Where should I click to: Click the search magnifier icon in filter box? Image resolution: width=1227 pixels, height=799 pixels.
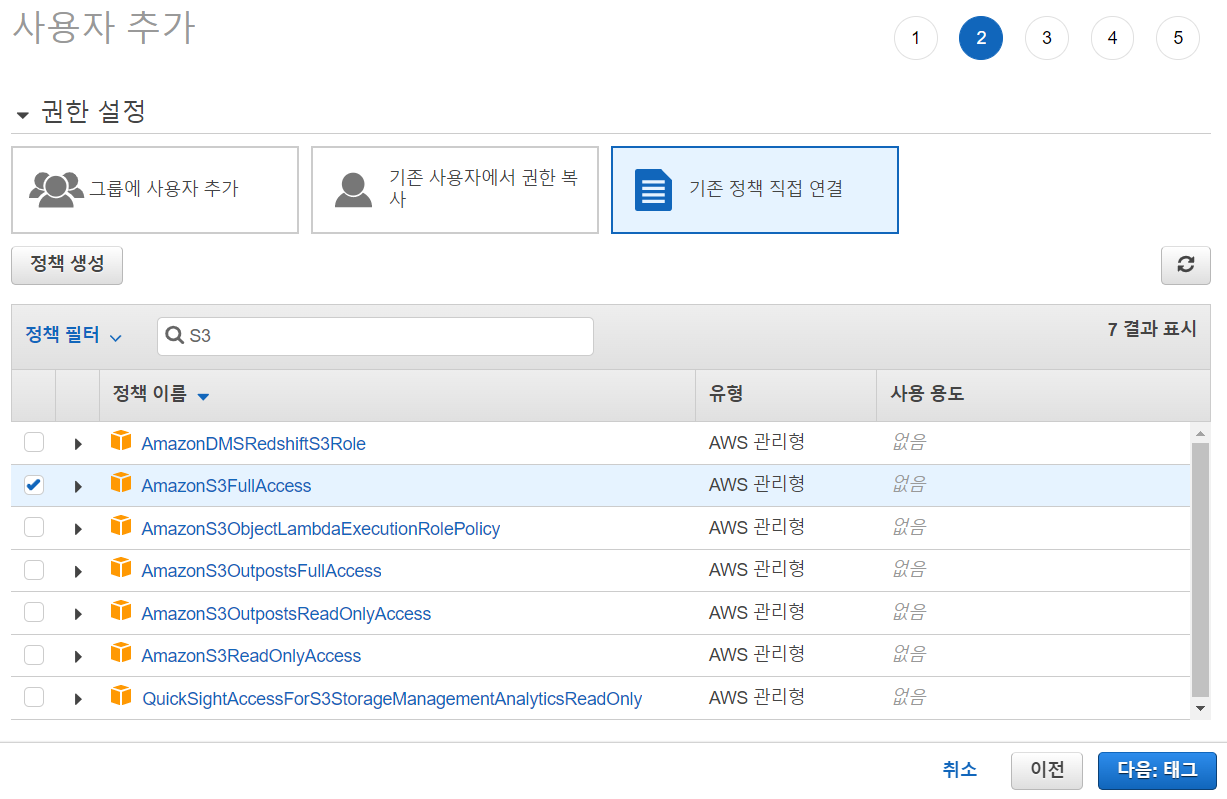174,336
